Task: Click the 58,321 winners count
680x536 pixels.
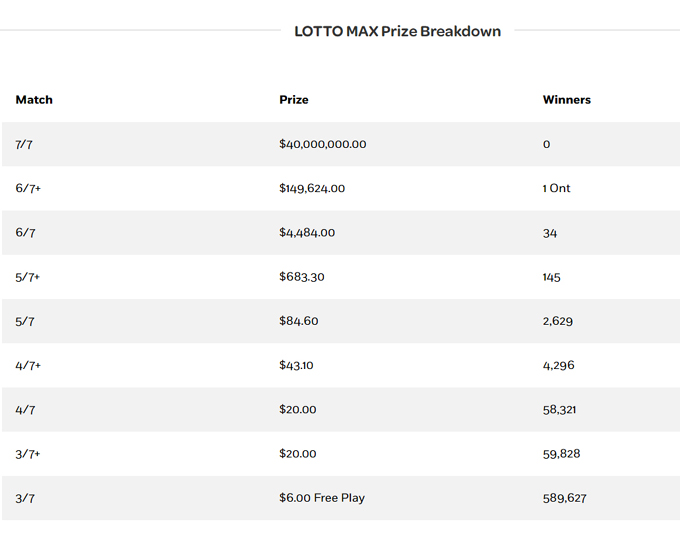Action: [x=559, y=409]
